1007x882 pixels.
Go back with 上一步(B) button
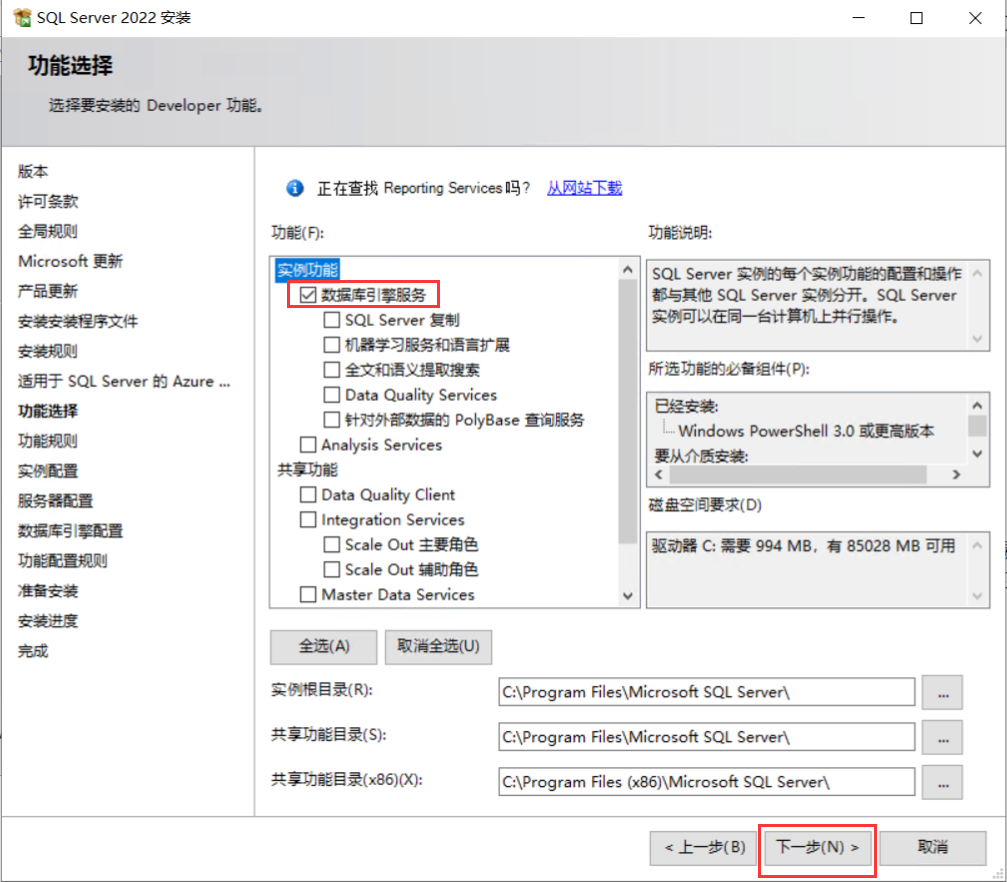click(x=704, y=847)
